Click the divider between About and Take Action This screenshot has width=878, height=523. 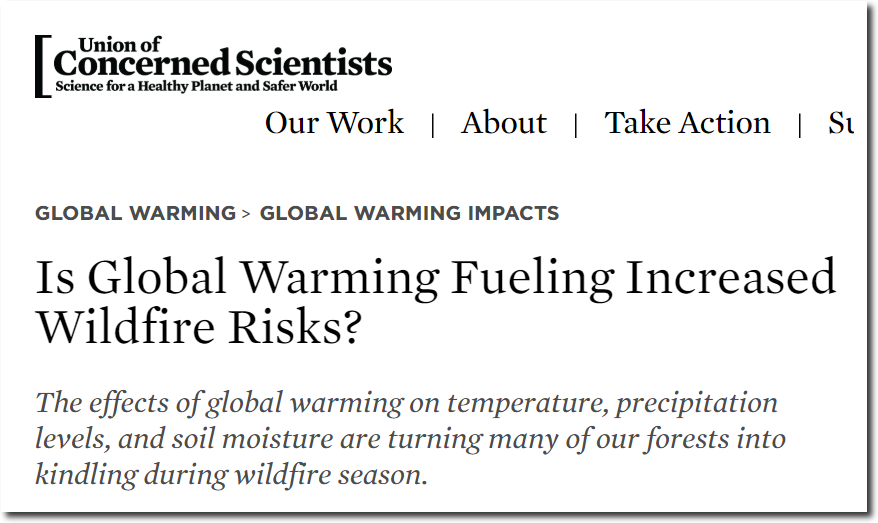(x=576, y=125)
